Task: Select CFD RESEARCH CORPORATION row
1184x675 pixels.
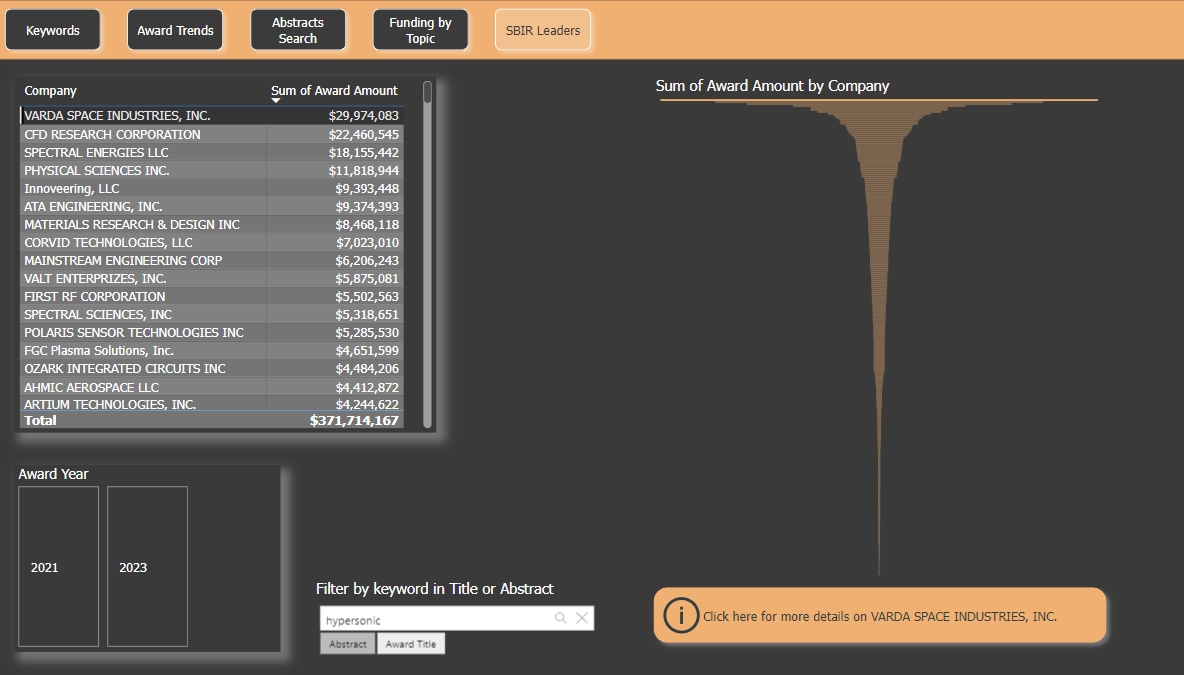Action: tap(211, 134)
